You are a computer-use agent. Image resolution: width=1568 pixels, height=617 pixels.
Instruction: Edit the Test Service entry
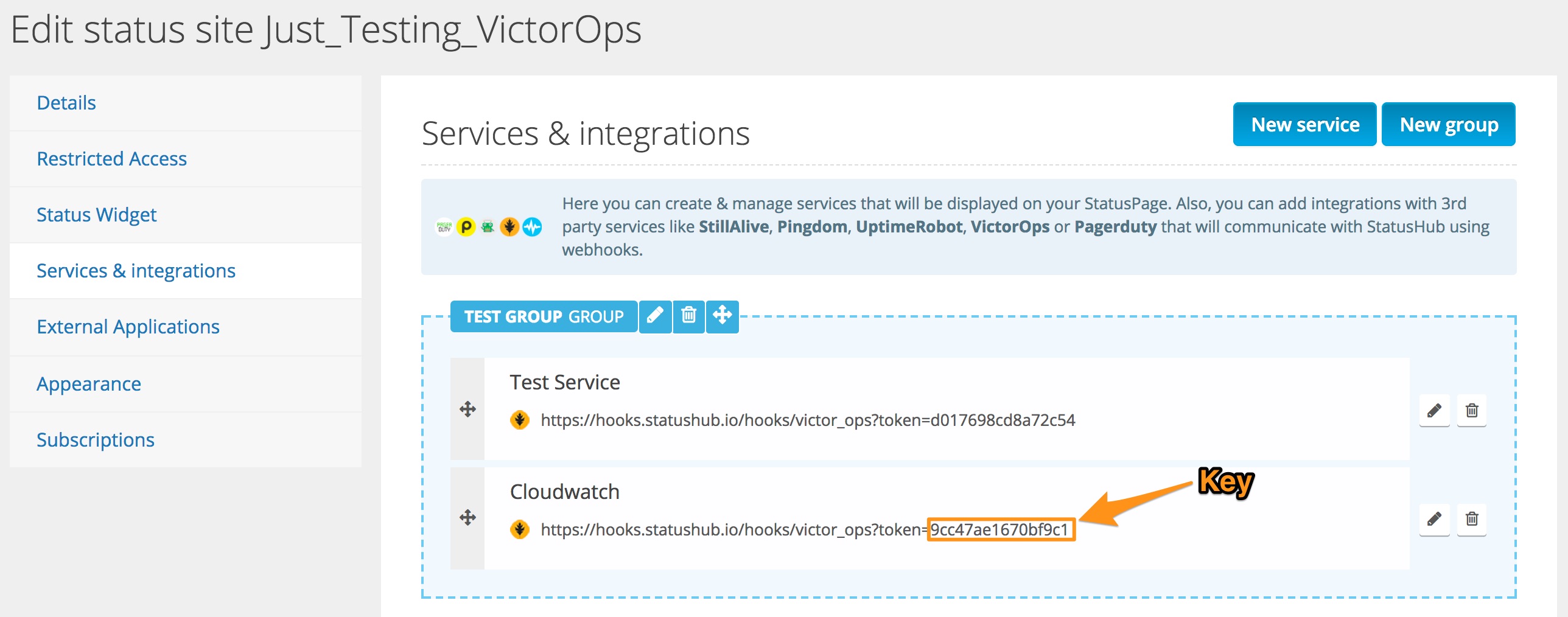click(1434, 410)
